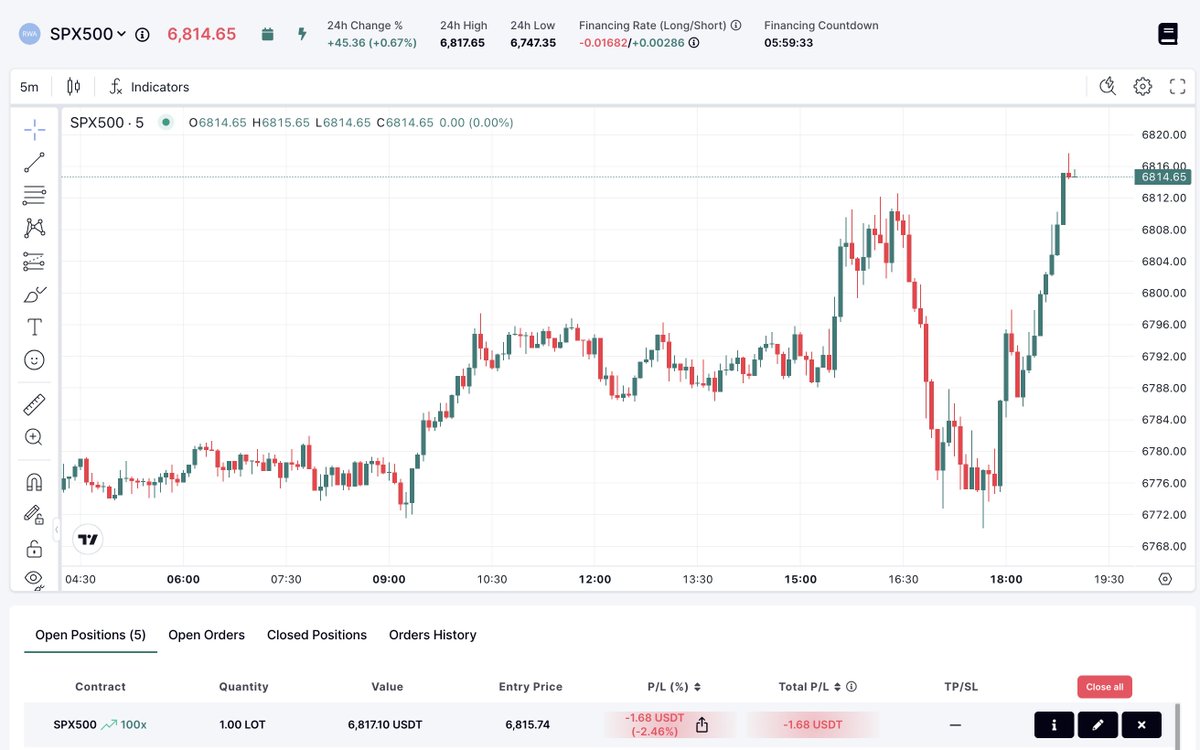The image size is (1200, 750).
Task: Click the 12:00 time axis label
Action: (x=595, y=579)
